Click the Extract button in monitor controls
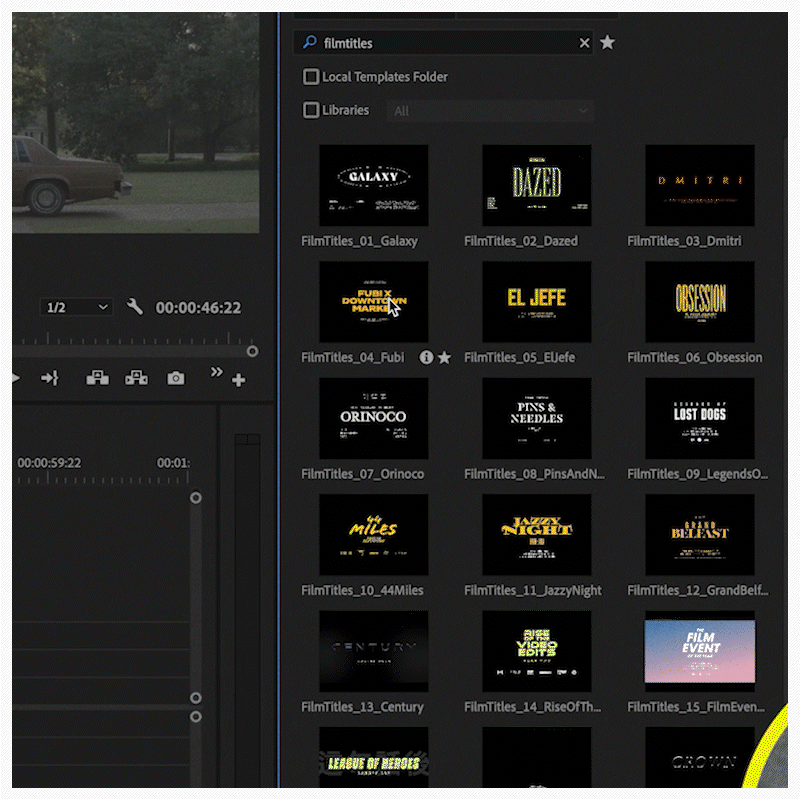The width and height of the screenshot is (800, 800). 136,378
